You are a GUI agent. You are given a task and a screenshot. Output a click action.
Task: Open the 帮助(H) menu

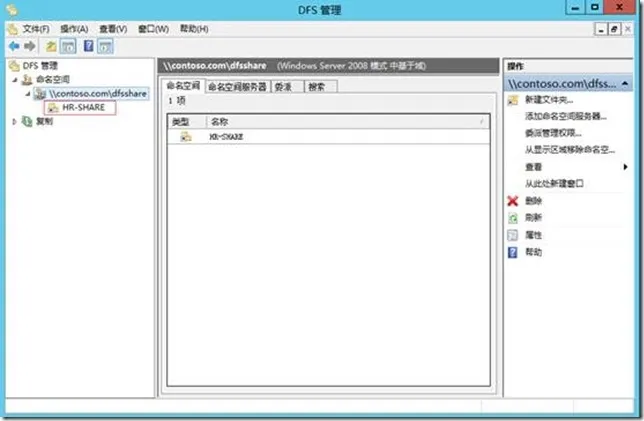point(194,29)
